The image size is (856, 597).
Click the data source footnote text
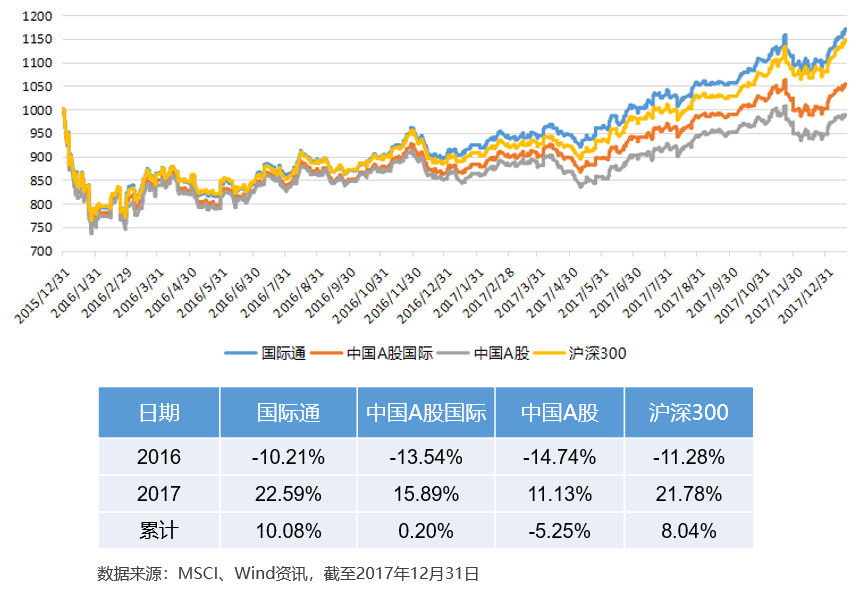click(288, 574)
